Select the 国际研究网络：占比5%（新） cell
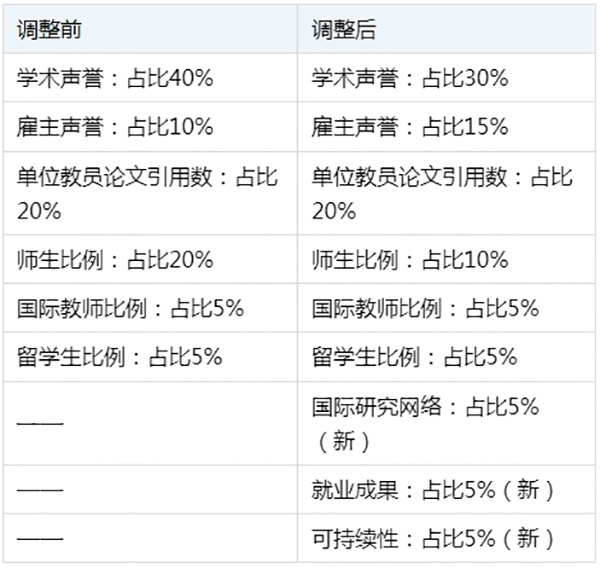Viewport: 600px width, 568px height. pyautogui.click(x=447, y=423)
